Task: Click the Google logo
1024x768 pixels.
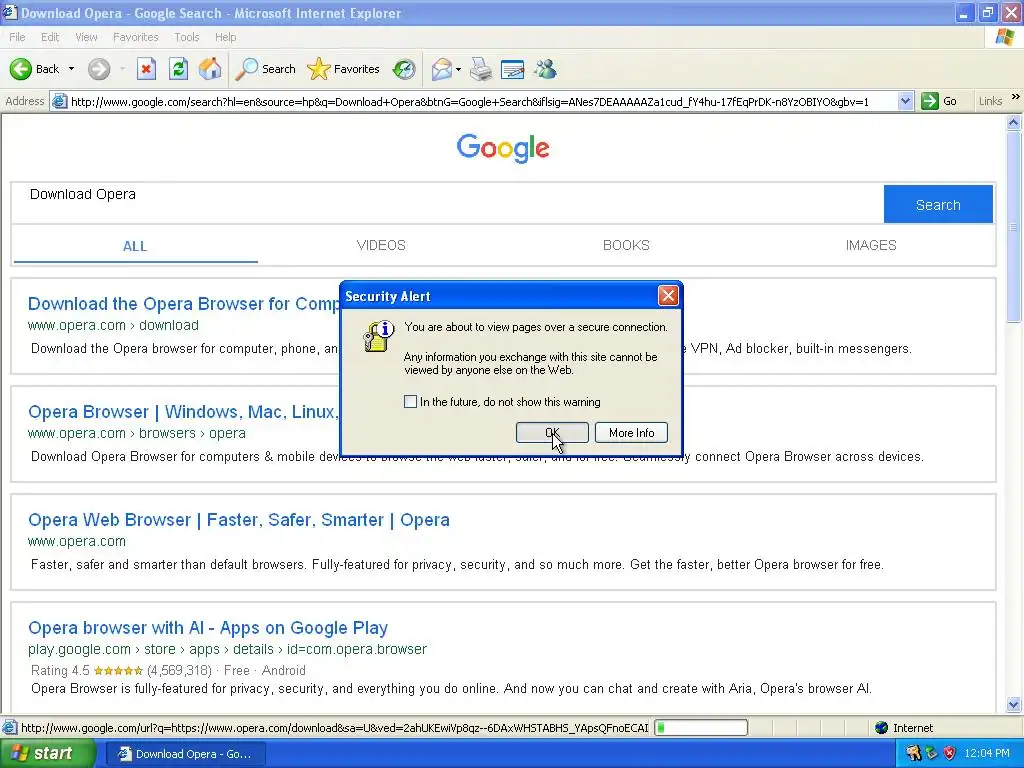Action: click(x=503, y=148)
